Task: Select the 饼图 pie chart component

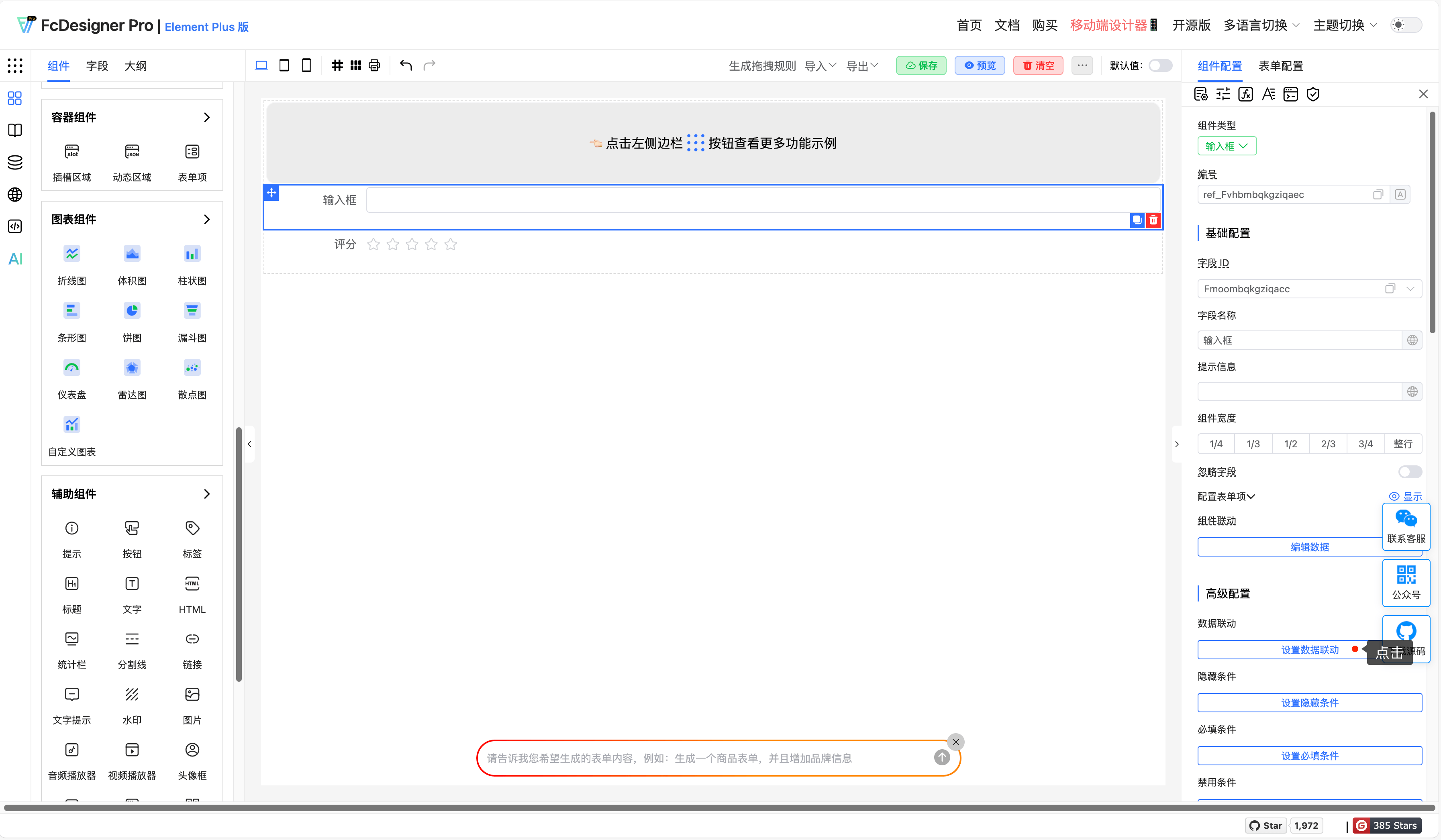Action: [x=131, y=320]
